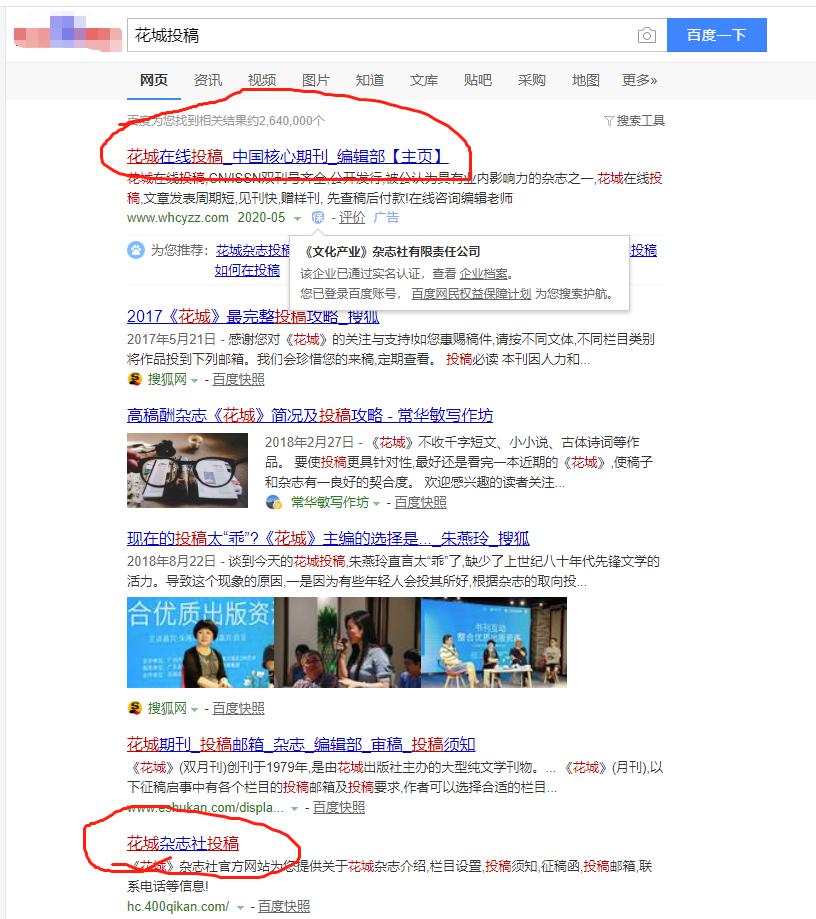The width and height of the screenshot is (816, 919).
Task: Open result 2017《花城》最完整投稿攻略_搜狐
Action: click(253, 317)
